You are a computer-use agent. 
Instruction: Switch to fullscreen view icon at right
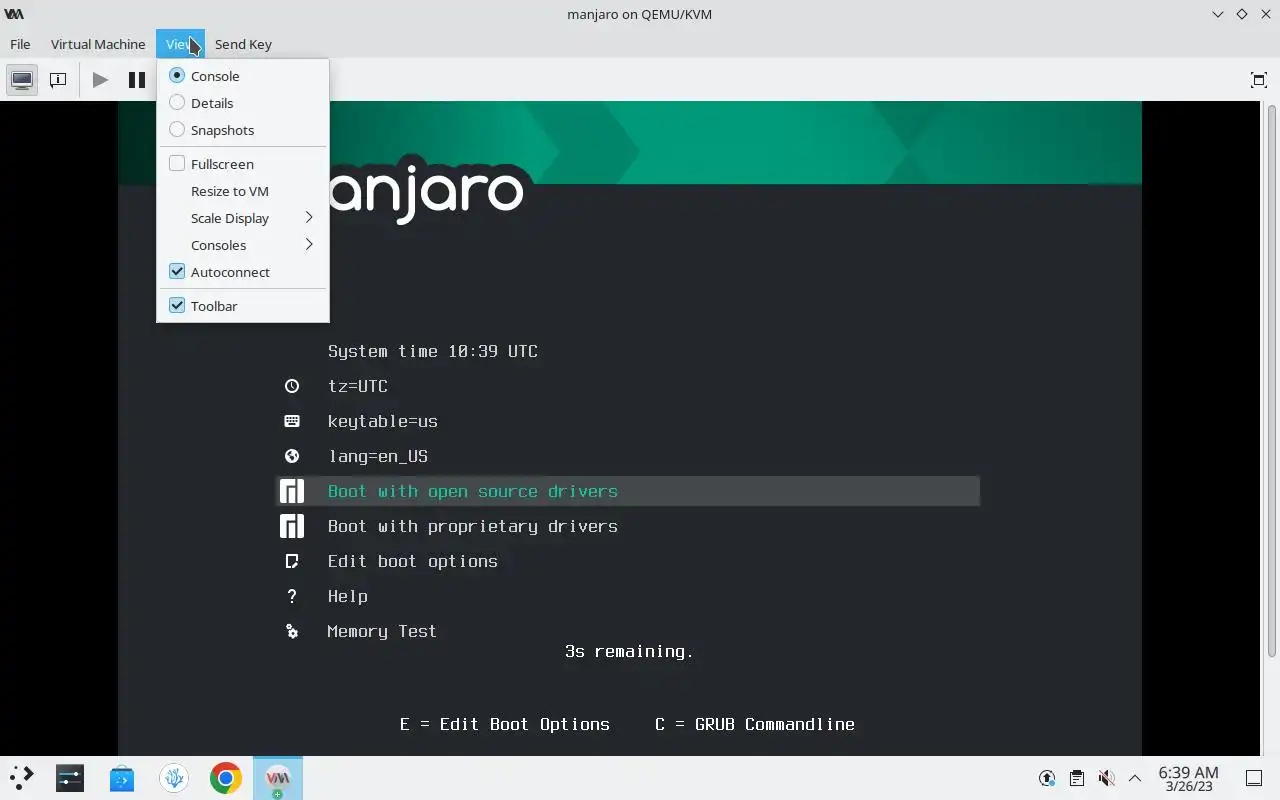pos(1259,80)
